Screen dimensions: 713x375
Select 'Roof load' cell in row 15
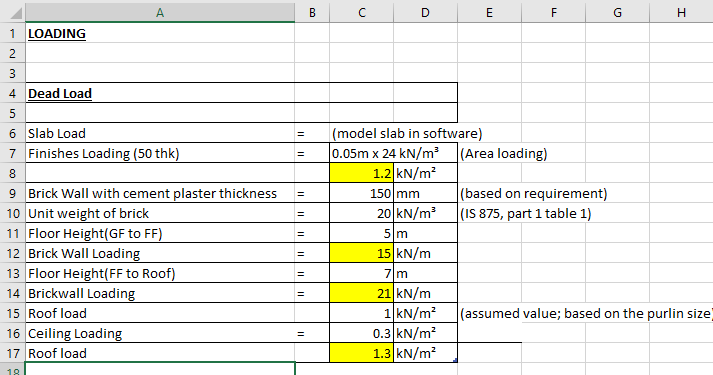[x=160, y=313]
